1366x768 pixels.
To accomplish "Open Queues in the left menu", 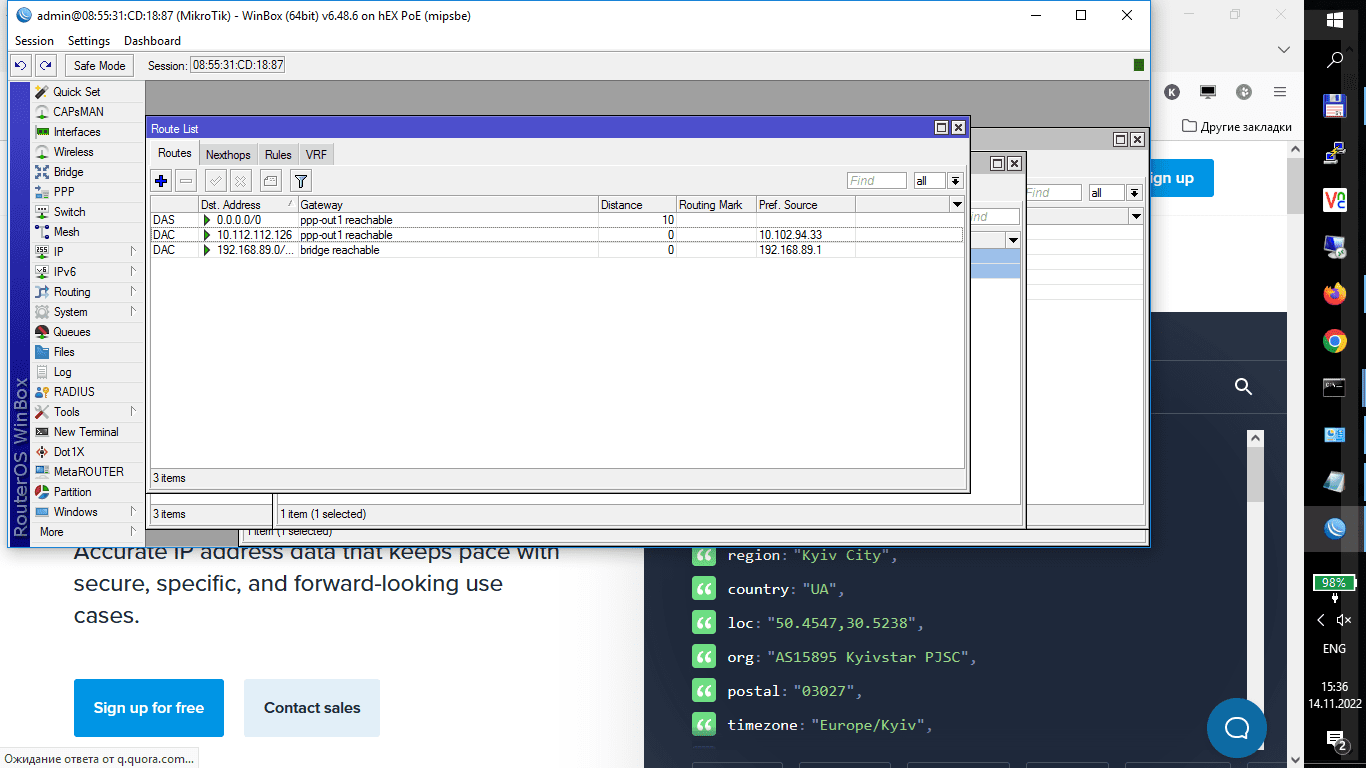I will click(x=71, y=332).
